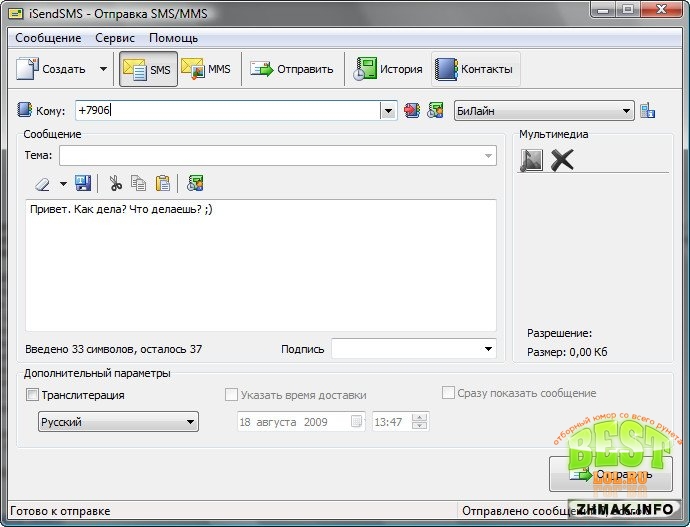
Task: Click the floppy save message icon
Action: pos(83,183)
